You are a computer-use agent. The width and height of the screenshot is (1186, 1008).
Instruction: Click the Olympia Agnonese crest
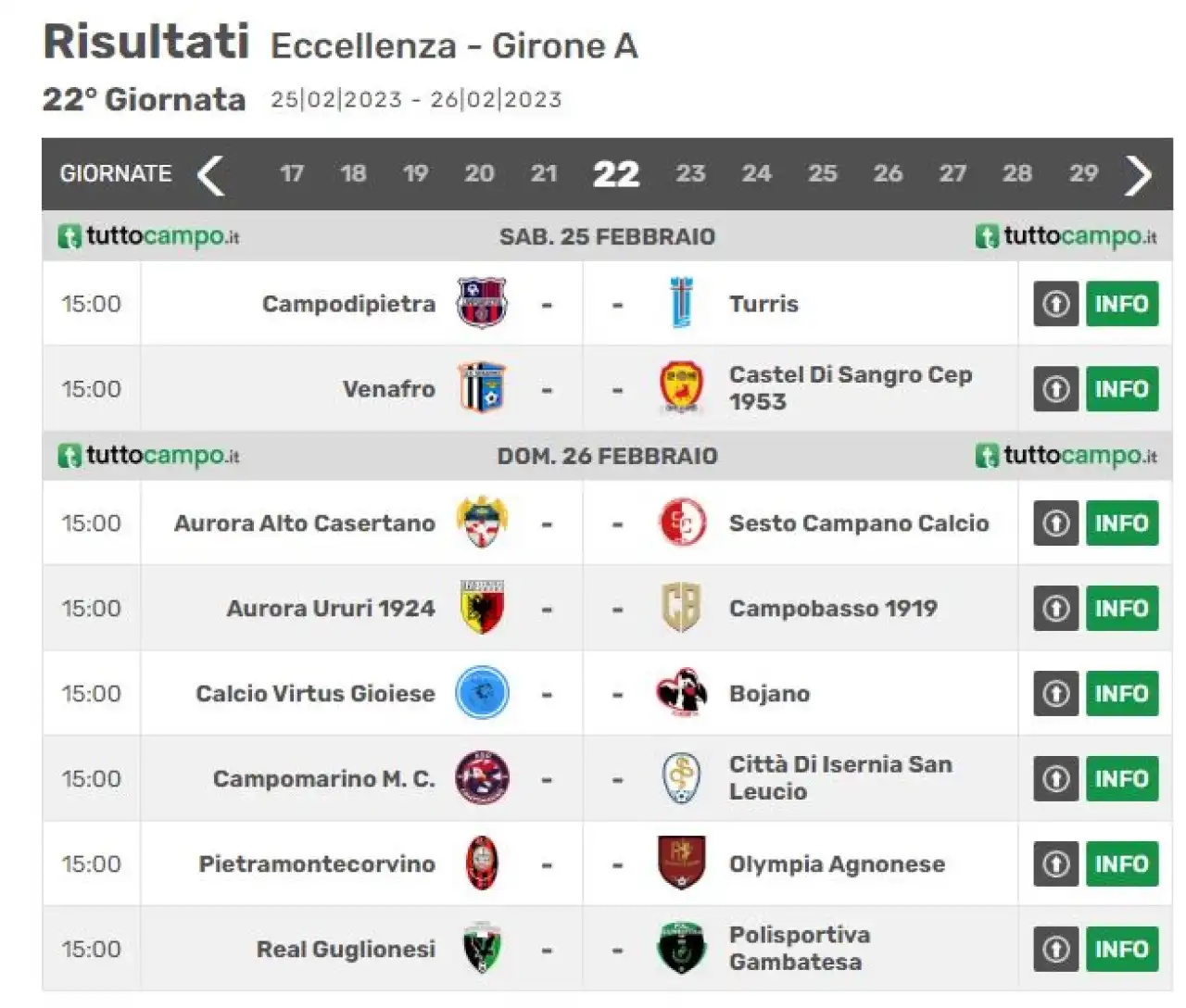tap(681, 863)
